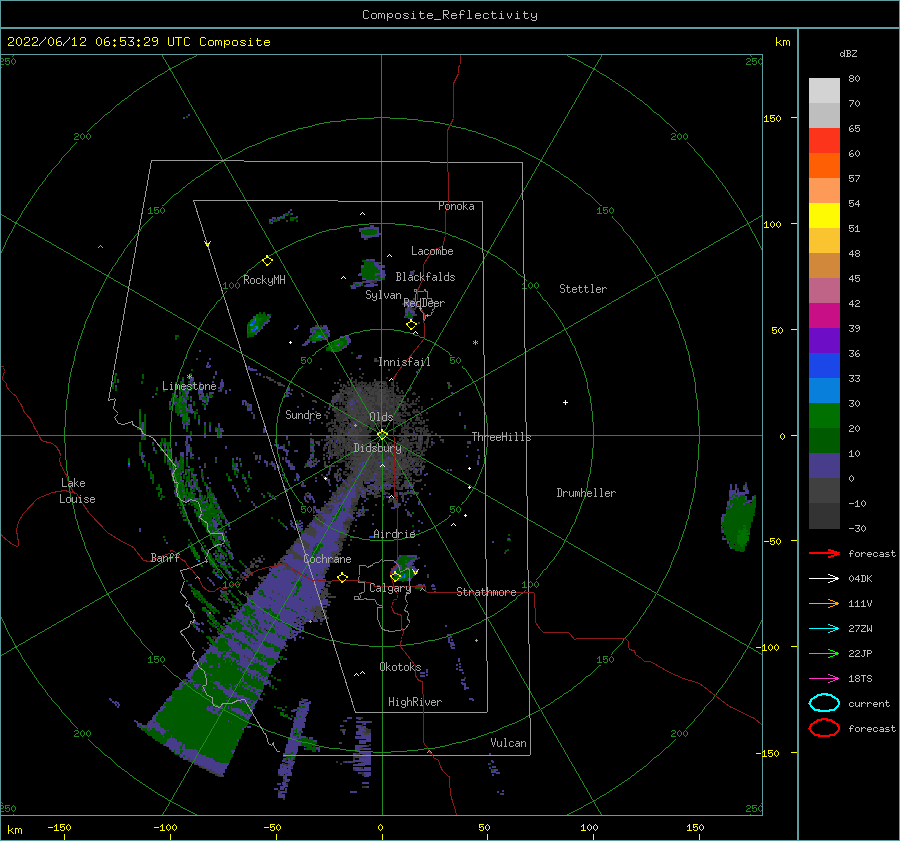Click the Calgary city label

click(390, 588)
